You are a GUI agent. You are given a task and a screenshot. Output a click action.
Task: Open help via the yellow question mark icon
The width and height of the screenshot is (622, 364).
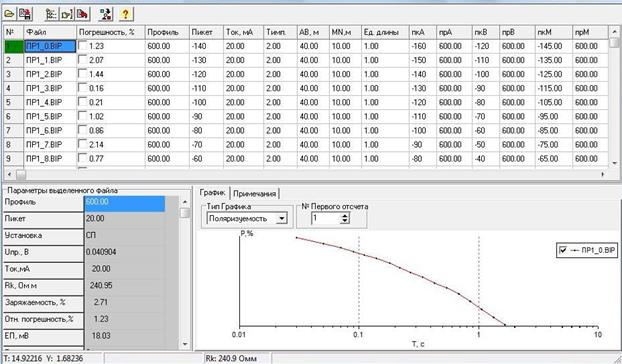[125, 14]
